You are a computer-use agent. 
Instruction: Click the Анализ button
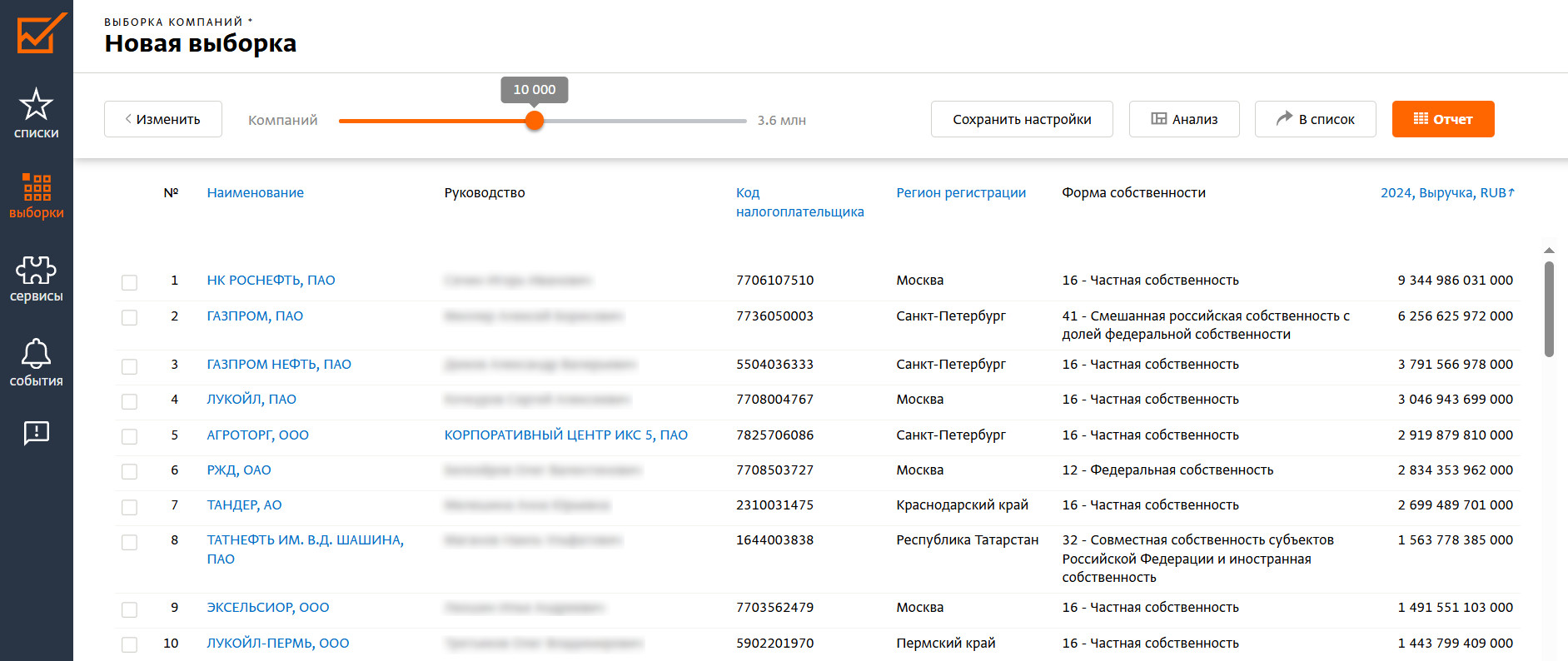tap(1184, 119)
